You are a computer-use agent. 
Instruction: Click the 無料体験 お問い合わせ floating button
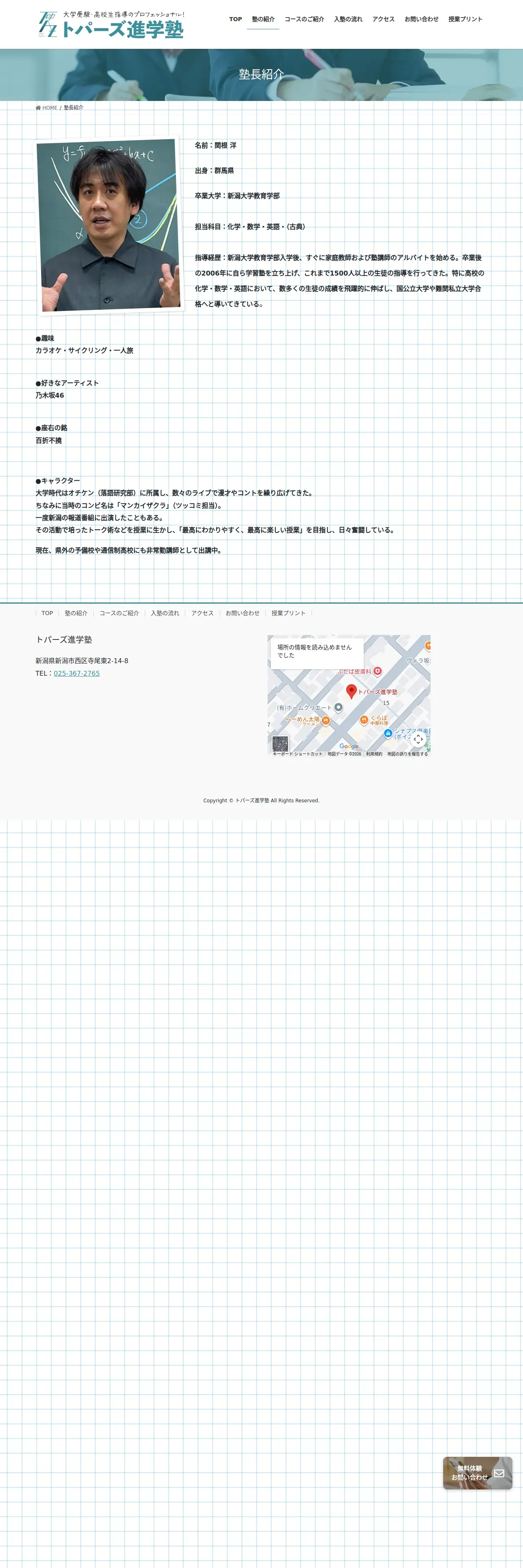click(x=477, y=1473)
